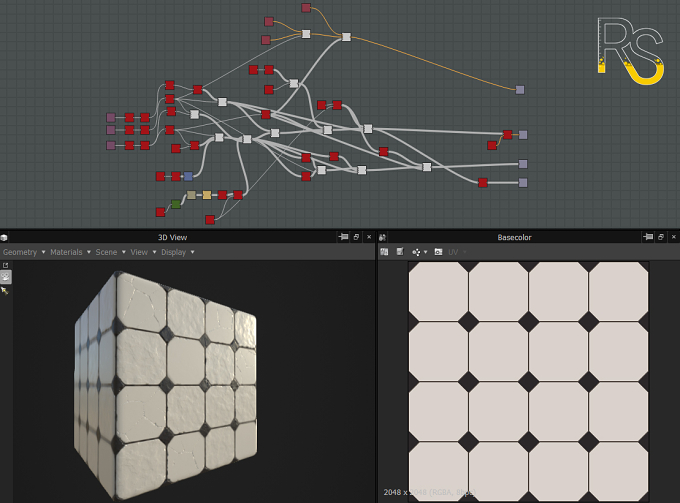This screenshot has width=680, height=503.
Task: Float the Basecolor panel with the undock button
Action: [x=661, y=237]
